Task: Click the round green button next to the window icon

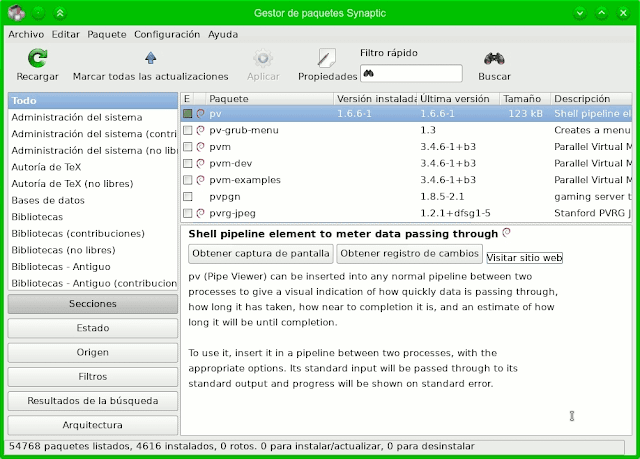Action: [38, 13]
